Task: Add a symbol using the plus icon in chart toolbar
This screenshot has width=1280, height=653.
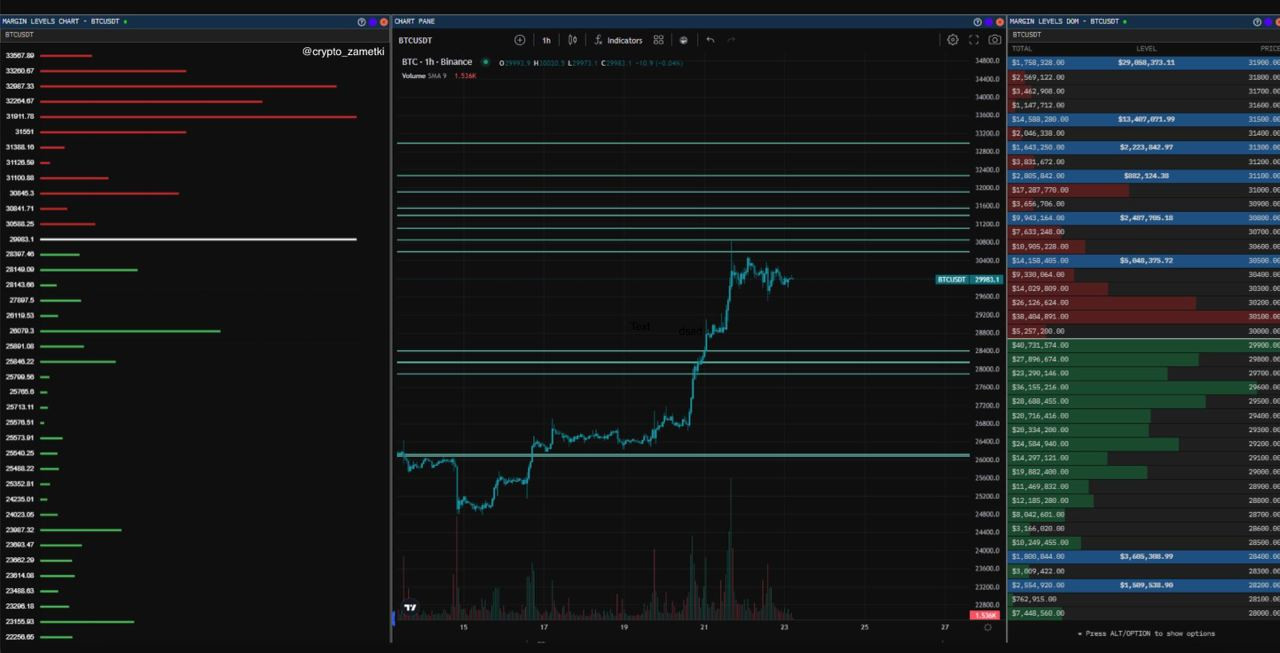Action: (x=520, y=40)
